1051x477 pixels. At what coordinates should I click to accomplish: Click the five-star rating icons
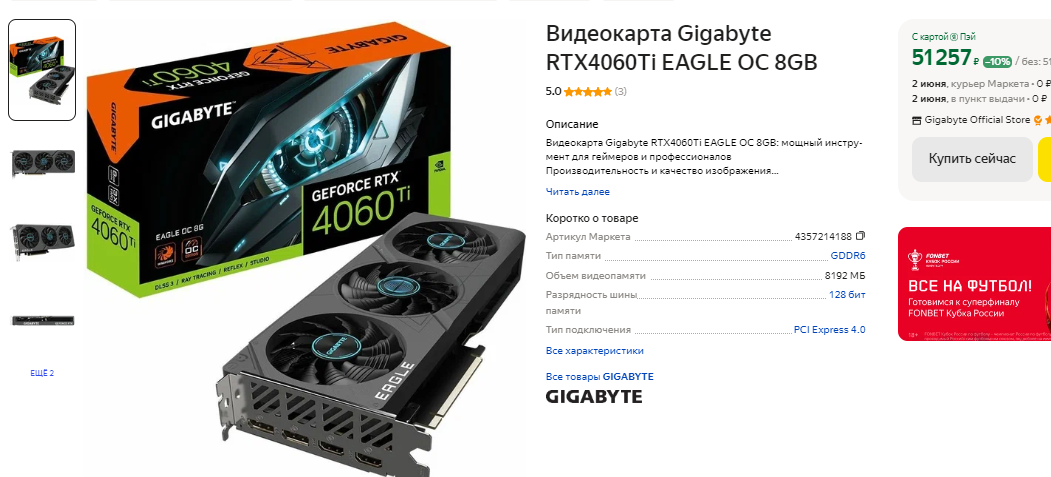(587, 92)
